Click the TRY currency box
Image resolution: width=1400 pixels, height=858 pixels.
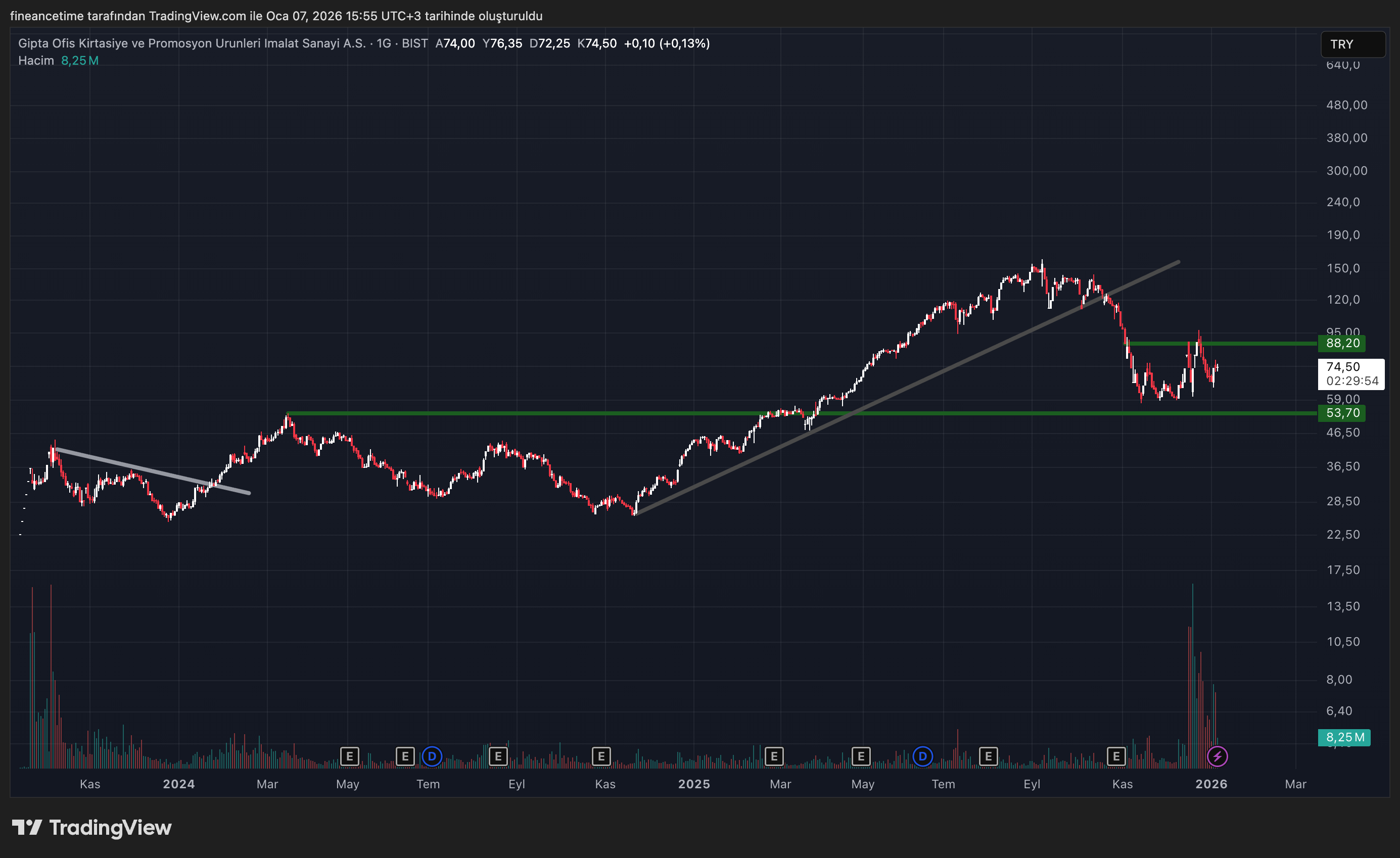(1353, 44)
